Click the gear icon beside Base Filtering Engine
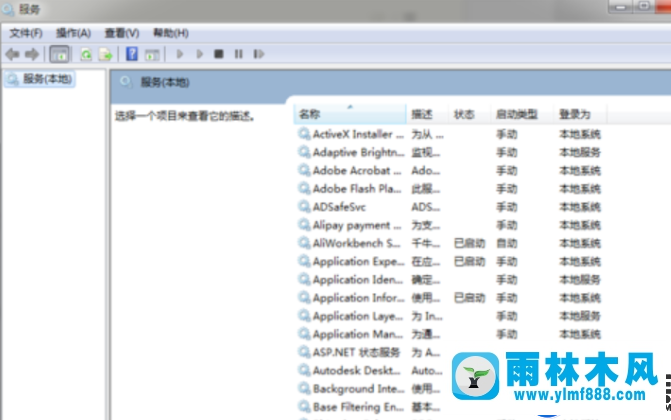The height and width of the screenshot is (420, 671). point(304,407)
